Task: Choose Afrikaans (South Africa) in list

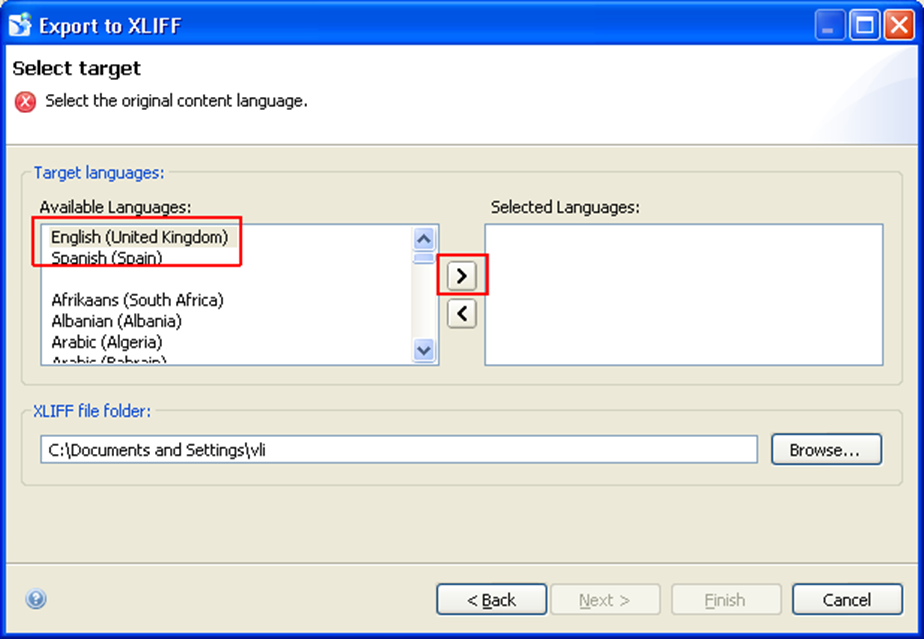Action: point(137,300)
